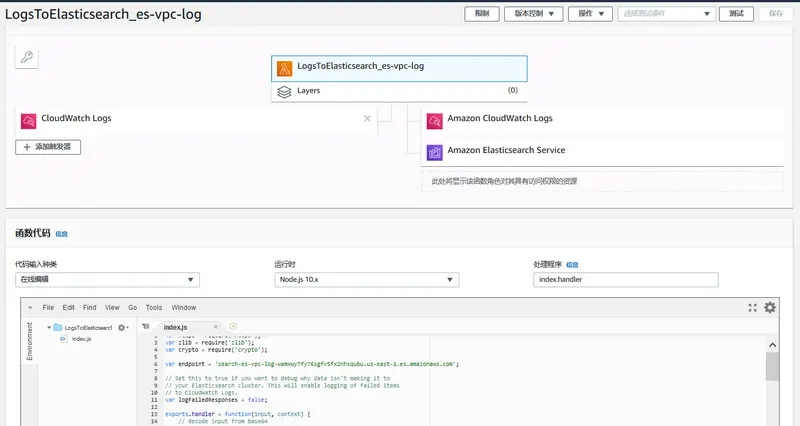Select the LogsToElasticsearch_es-vpc-log function box
The height and width of the screenshot is (426, 800).
399,68
